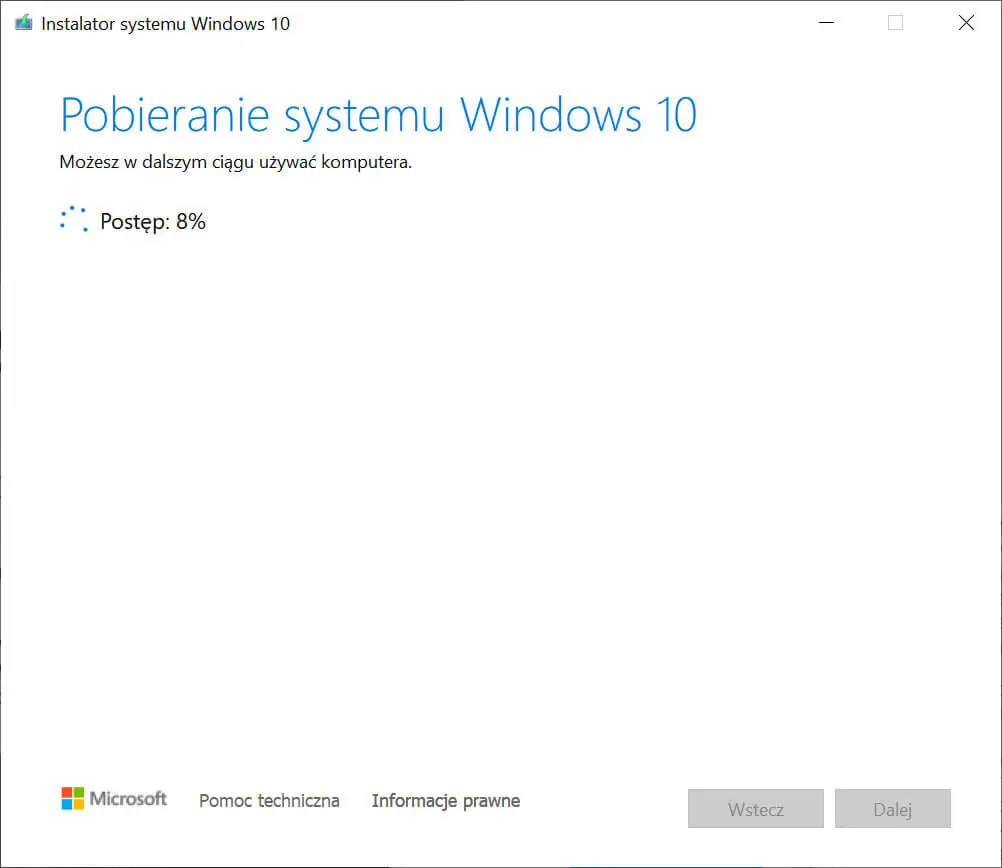1002x868 pixels.
Task: Click the blue square of Microsoft logo
Action: 67,804
